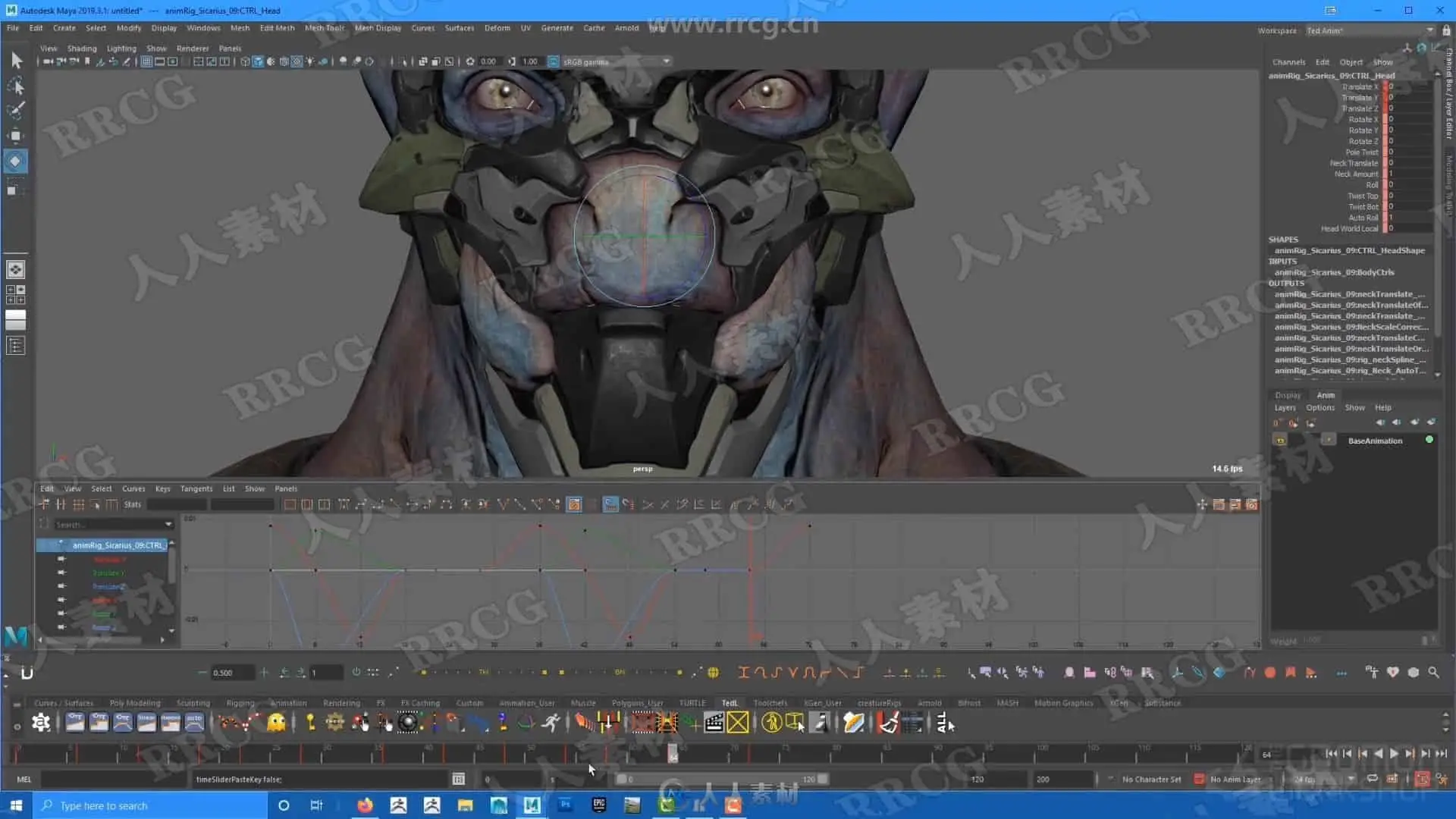This screenshot has height=819, width=1456.
Task: Click the Graph Editor Stats label
Action: click(133, 504)
